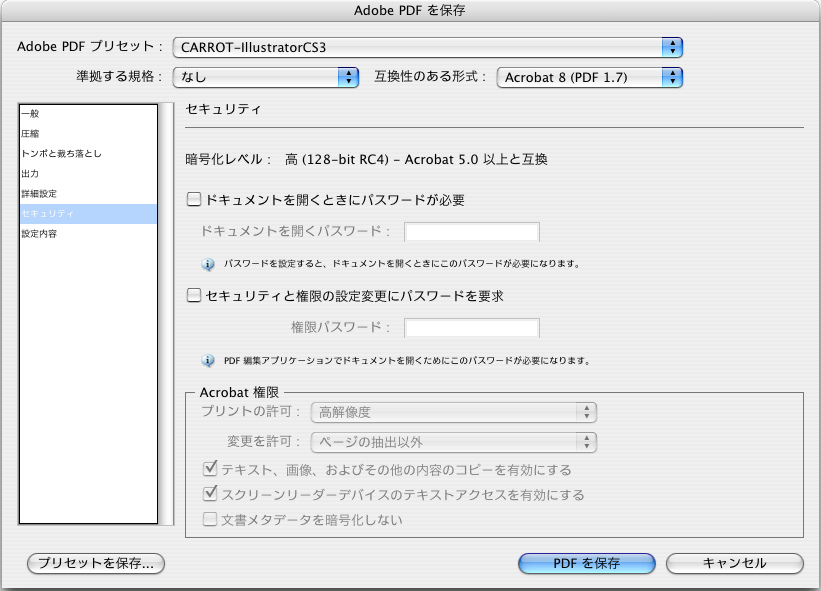
Task: Enable ドキュメントを開くときにパスワードが必要 checkbox
Action: [194, 199]
